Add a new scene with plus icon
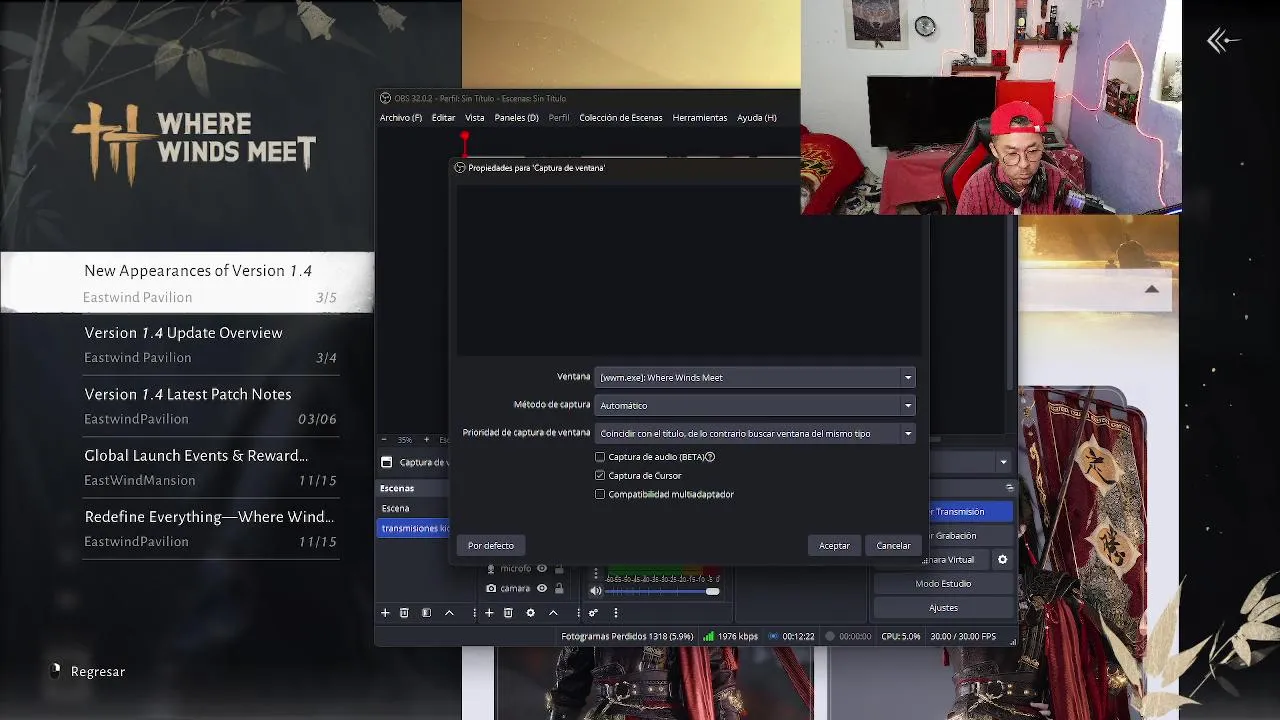Screen dimensions: 1280x720 click(385, 613)
